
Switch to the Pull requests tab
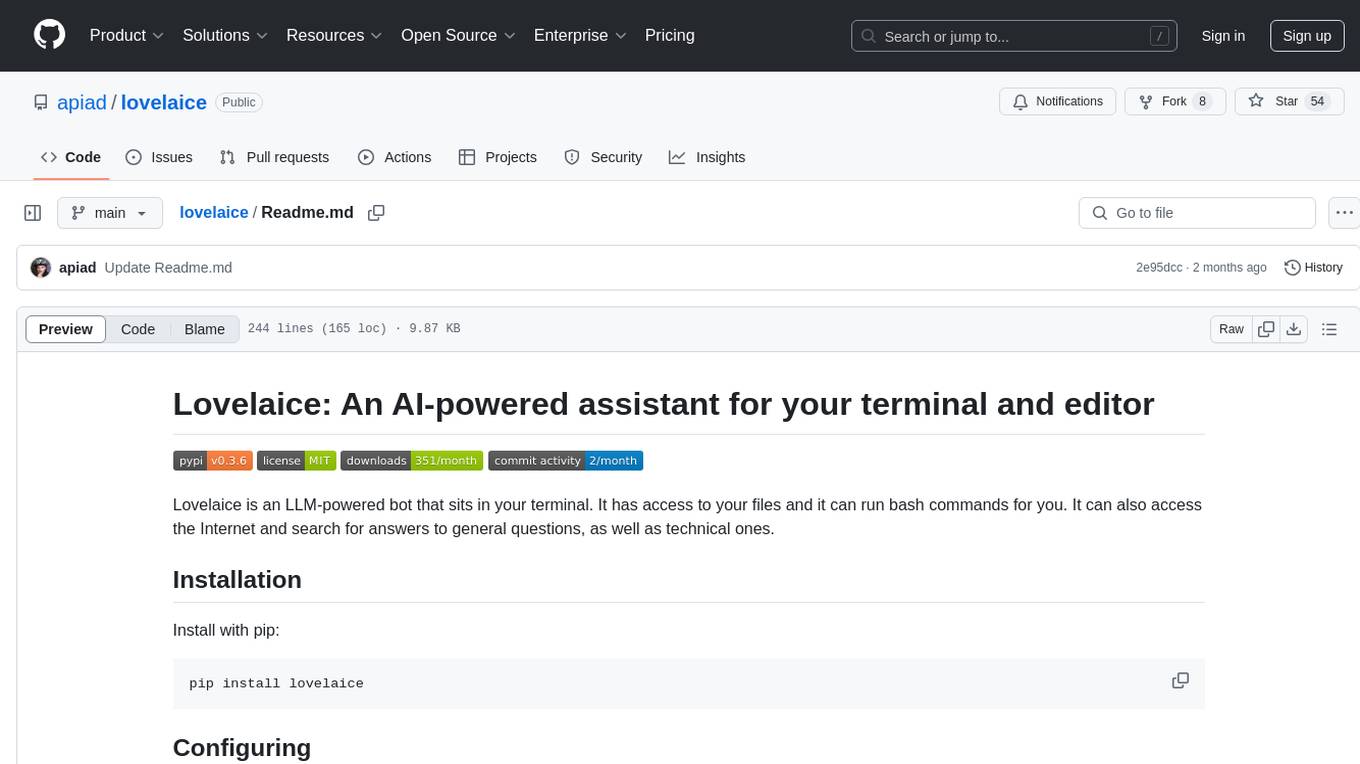click(x=274, y=157)
